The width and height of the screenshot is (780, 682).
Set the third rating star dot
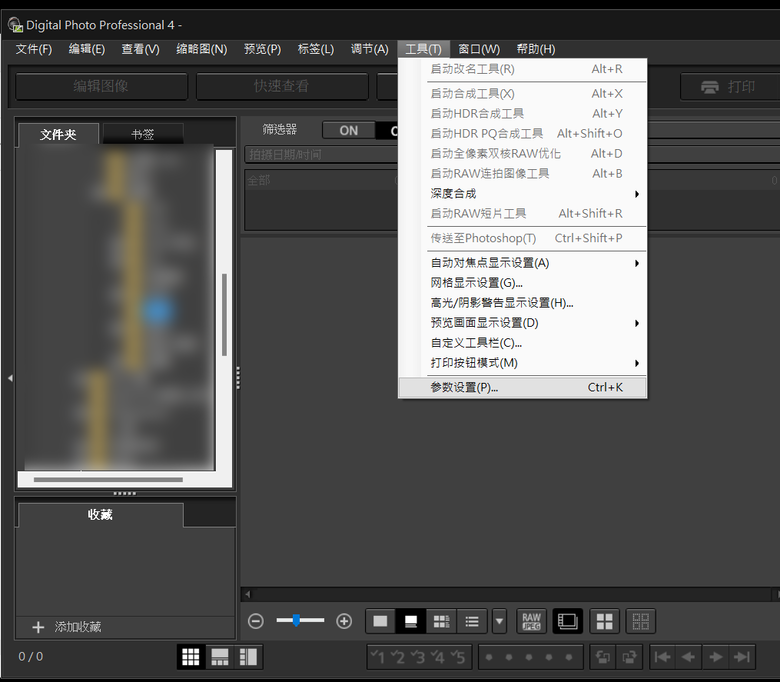529,657
